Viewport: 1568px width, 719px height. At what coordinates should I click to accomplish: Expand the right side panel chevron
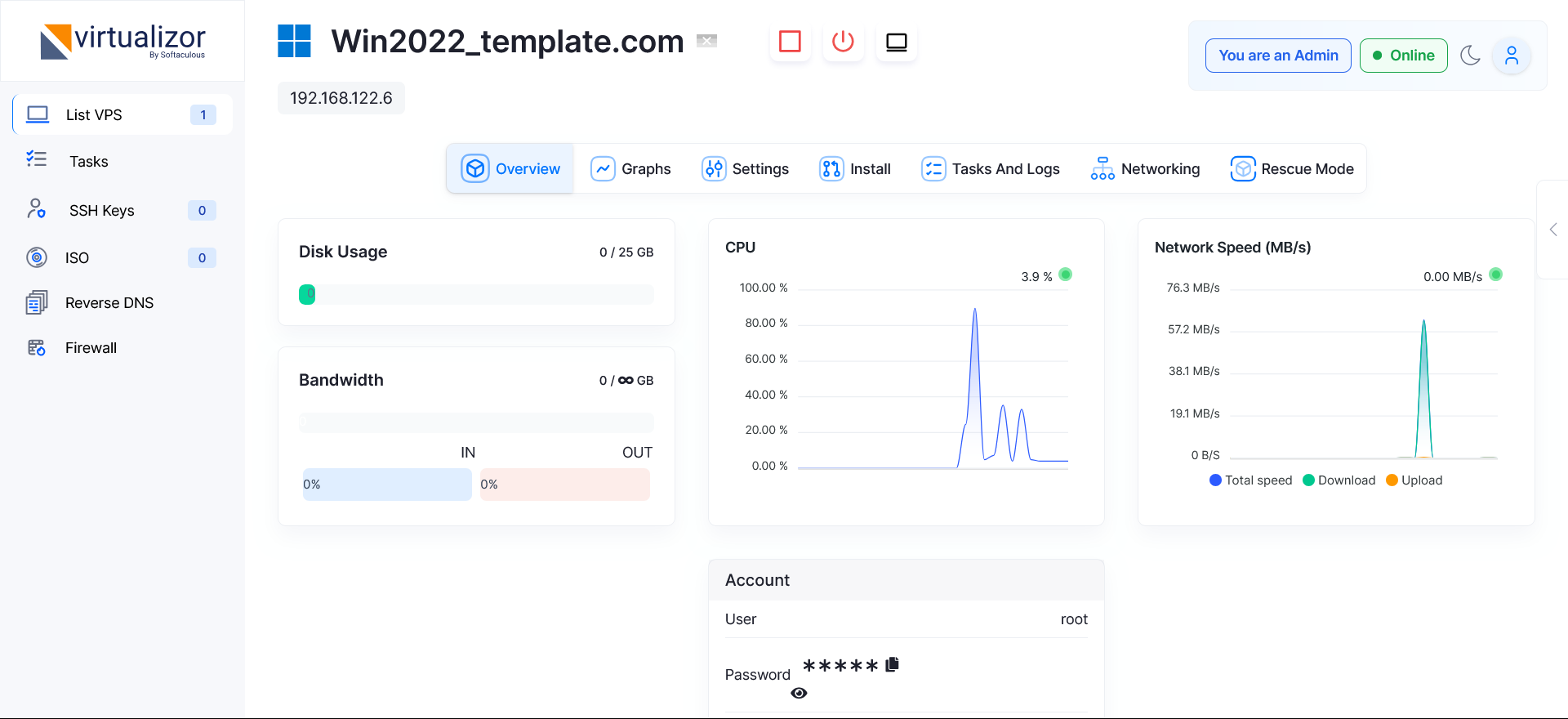pyautogui.click(x=1553, y=230)
